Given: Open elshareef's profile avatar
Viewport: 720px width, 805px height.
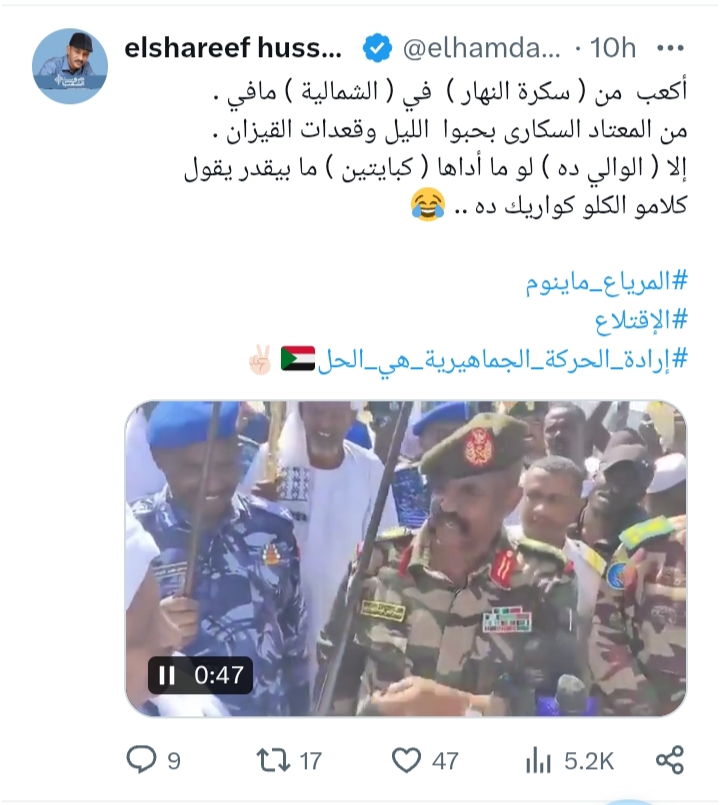Looking at the screenshot, I should (70, 66).
